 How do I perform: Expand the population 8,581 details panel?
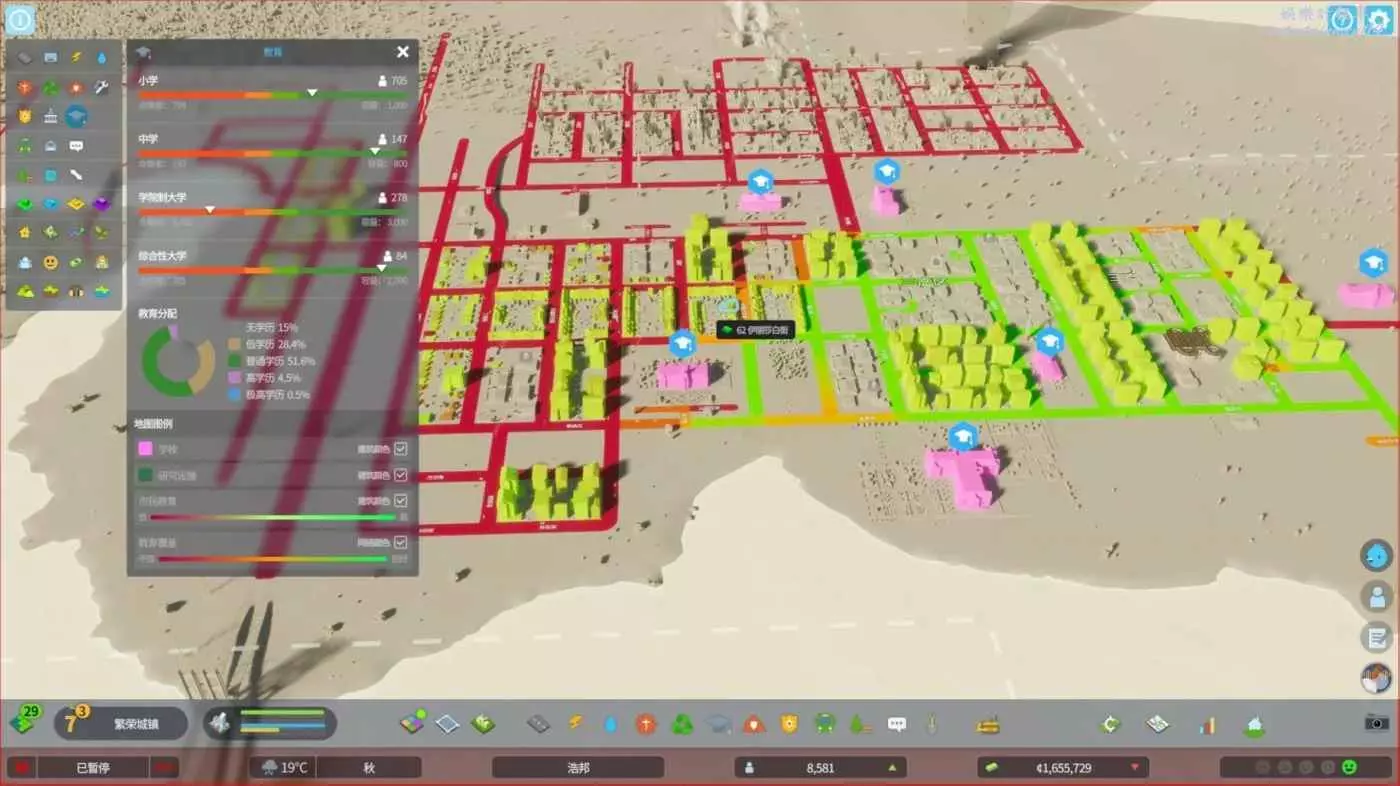click(822, 768)
